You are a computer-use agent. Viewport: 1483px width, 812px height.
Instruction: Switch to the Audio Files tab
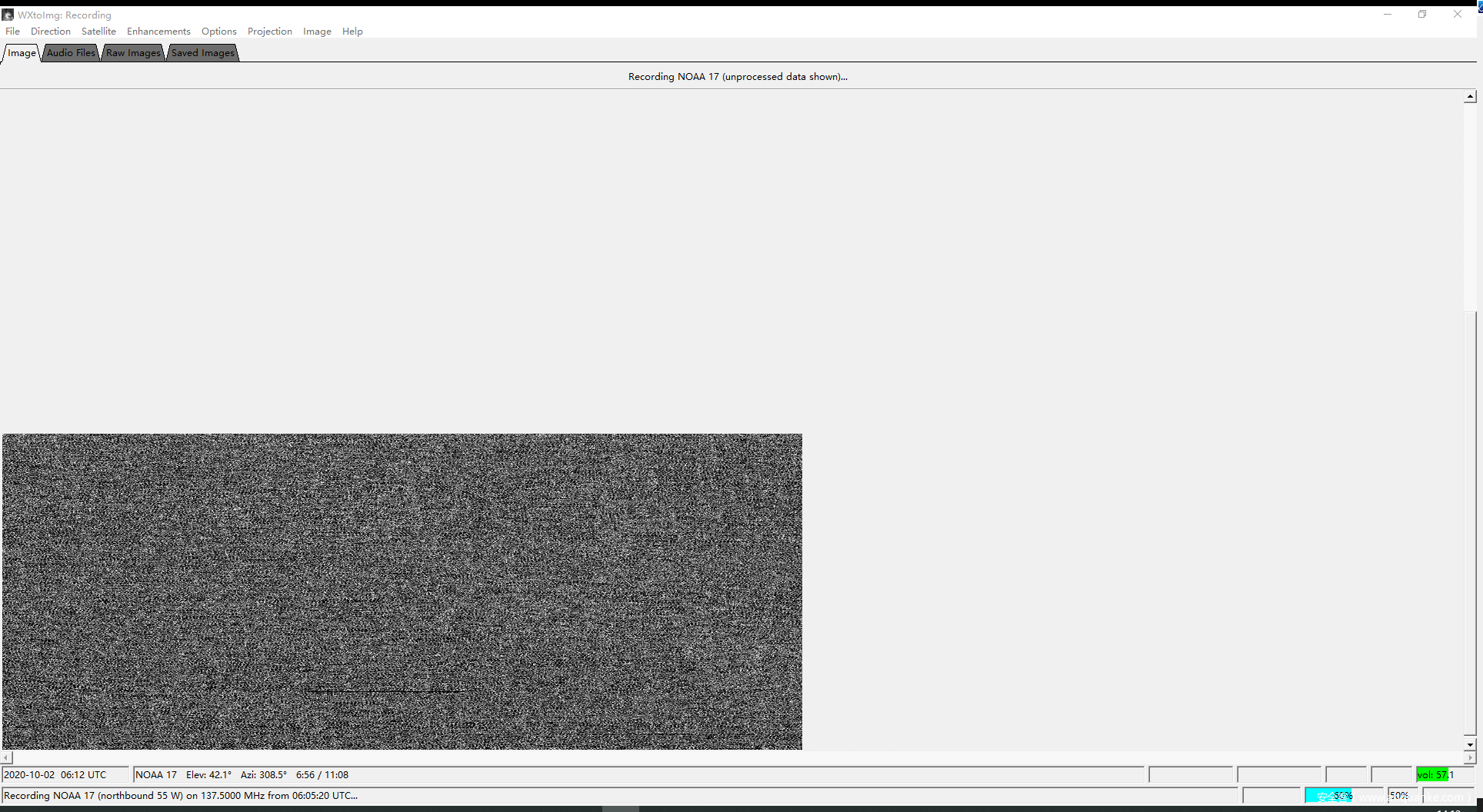71,53
